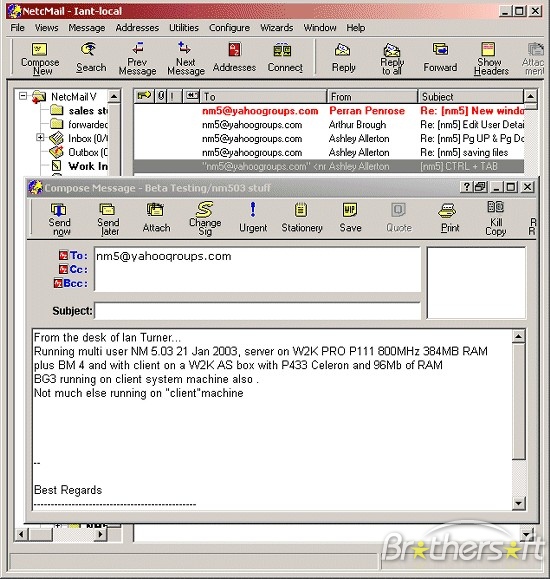This screenshot has height=579, width=550.
Task: Click folder tree scroll up arrow
Action: point(114,97)
